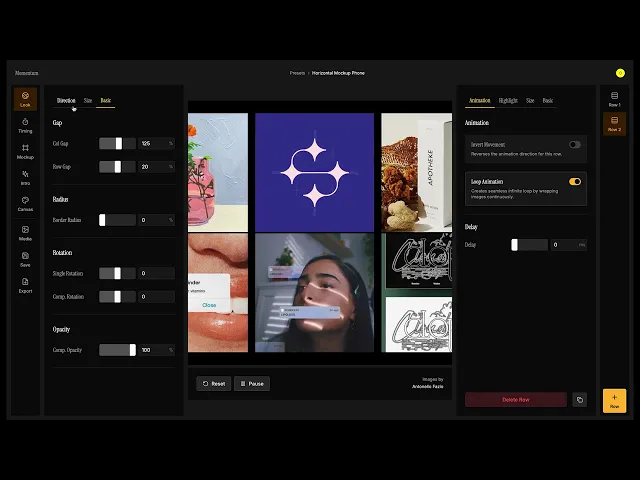The width and height of the screenshot is (640, 480).
Task: Click the Apotheke product image in preview
Action: pyautogui.click(x=416, y=172)
